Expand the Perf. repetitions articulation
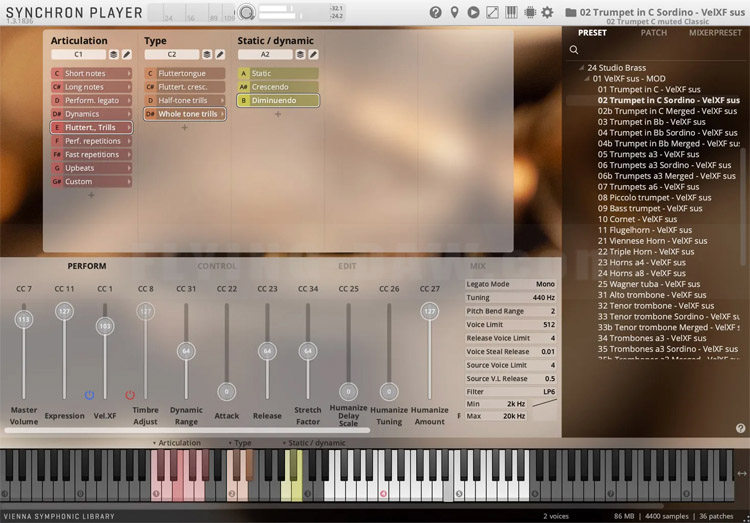750x523 pixels. pyautogui.click(x=129, y=141)
